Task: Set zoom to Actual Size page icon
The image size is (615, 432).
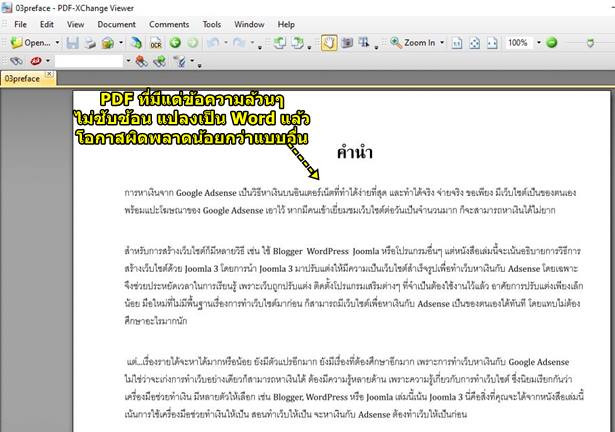Action: pyautogui.click(x=457, y=43)
